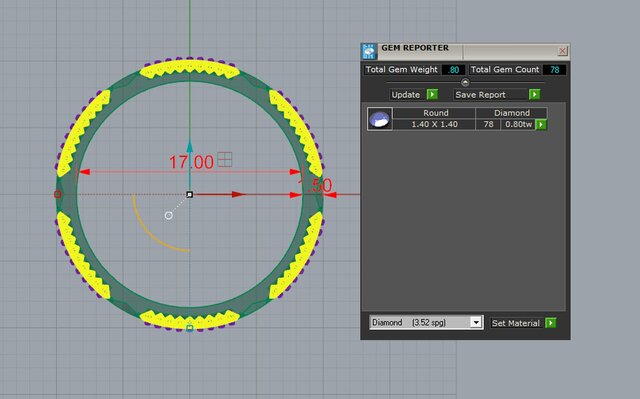Select the gem count cell showing 78

pos(488,124)
